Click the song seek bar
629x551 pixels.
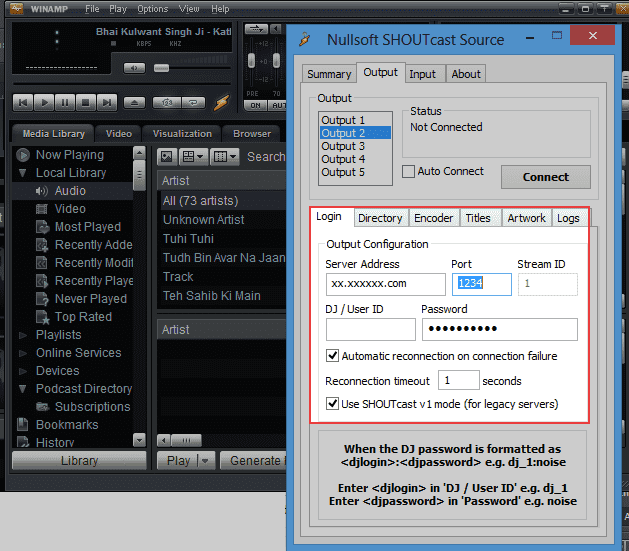(122, 84)
